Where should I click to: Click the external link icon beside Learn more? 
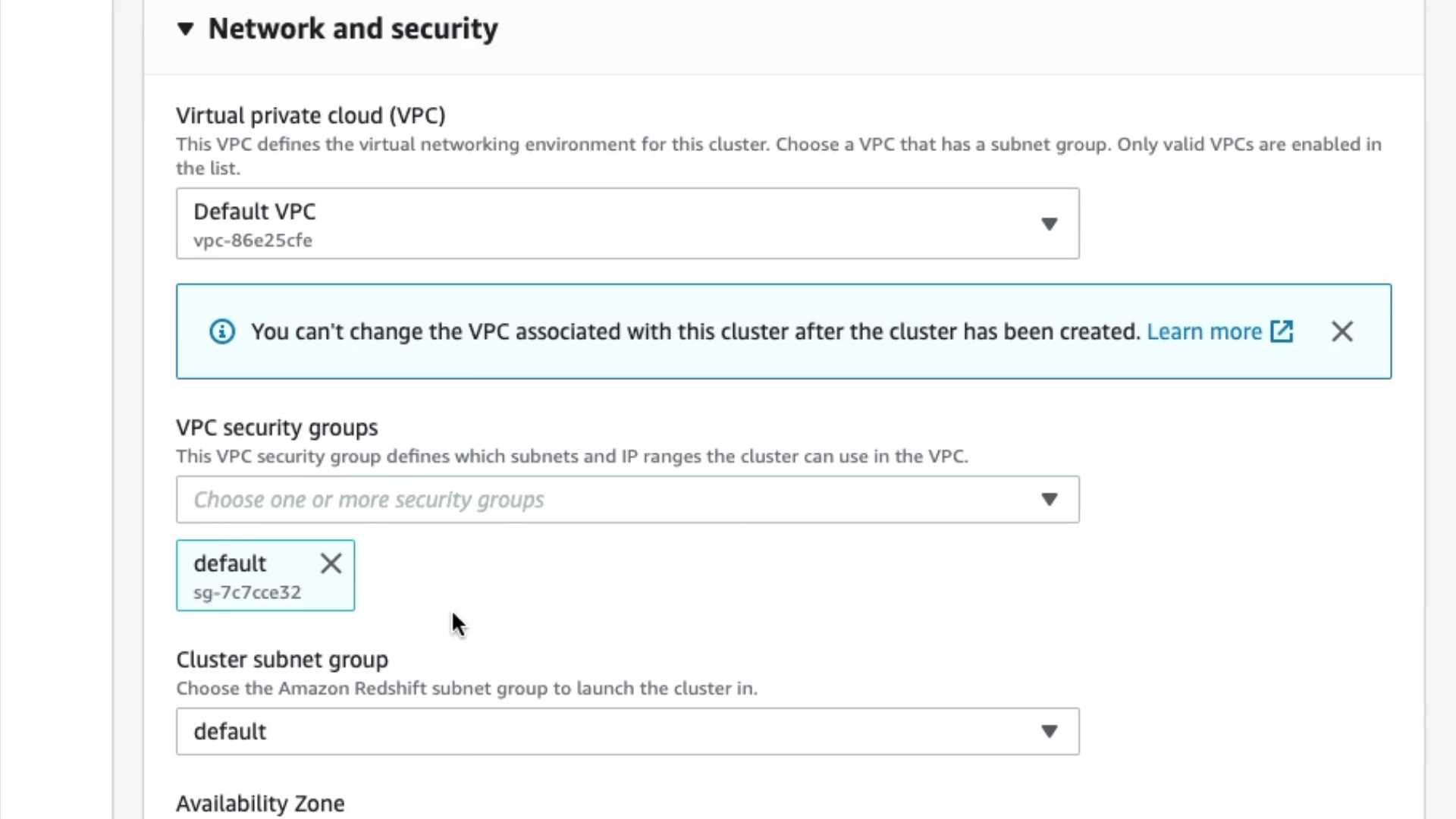[x=1282, y=331]
